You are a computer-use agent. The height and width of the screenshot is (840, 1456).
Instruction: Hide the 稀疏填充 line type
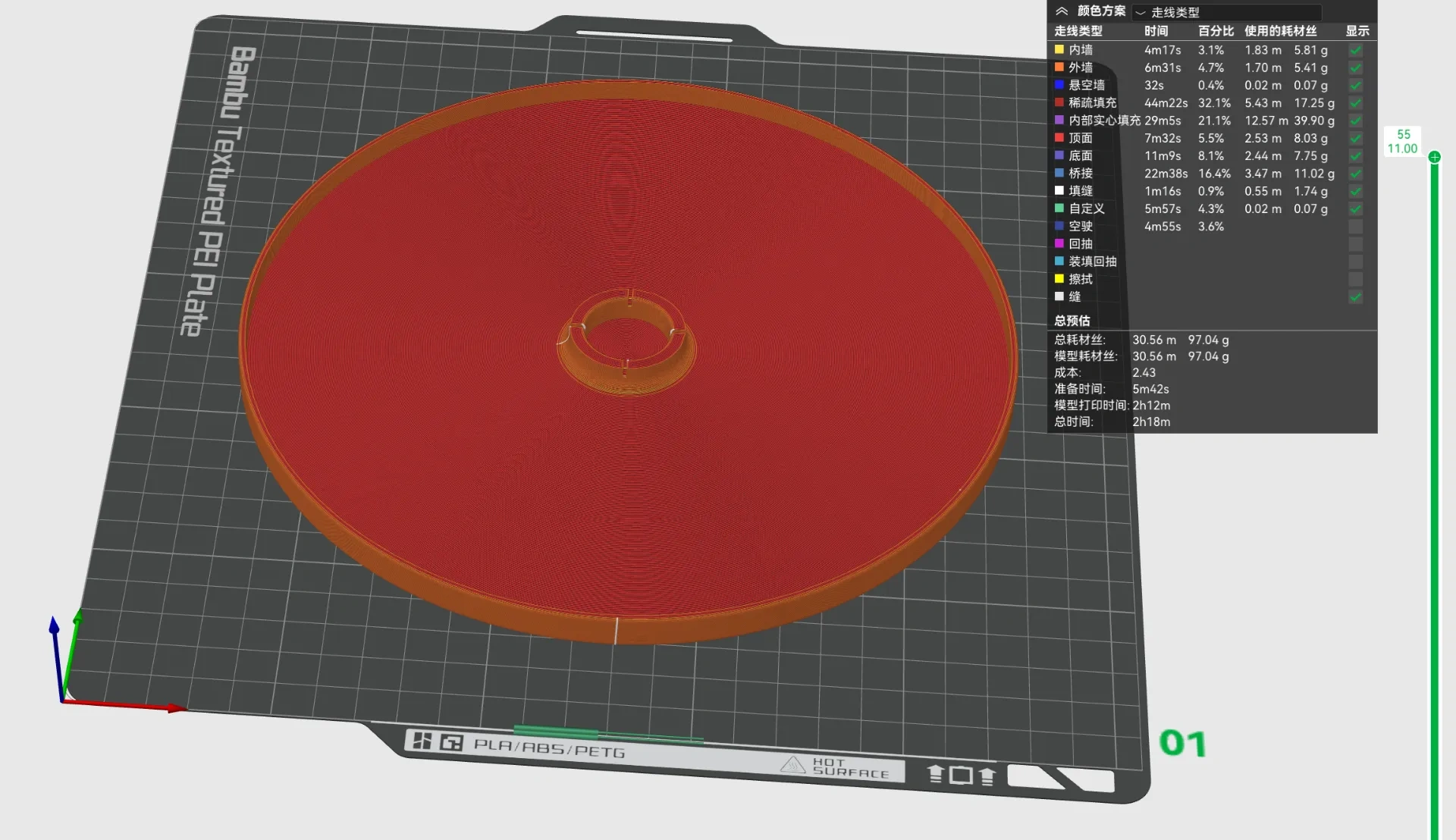point(1356,103)
